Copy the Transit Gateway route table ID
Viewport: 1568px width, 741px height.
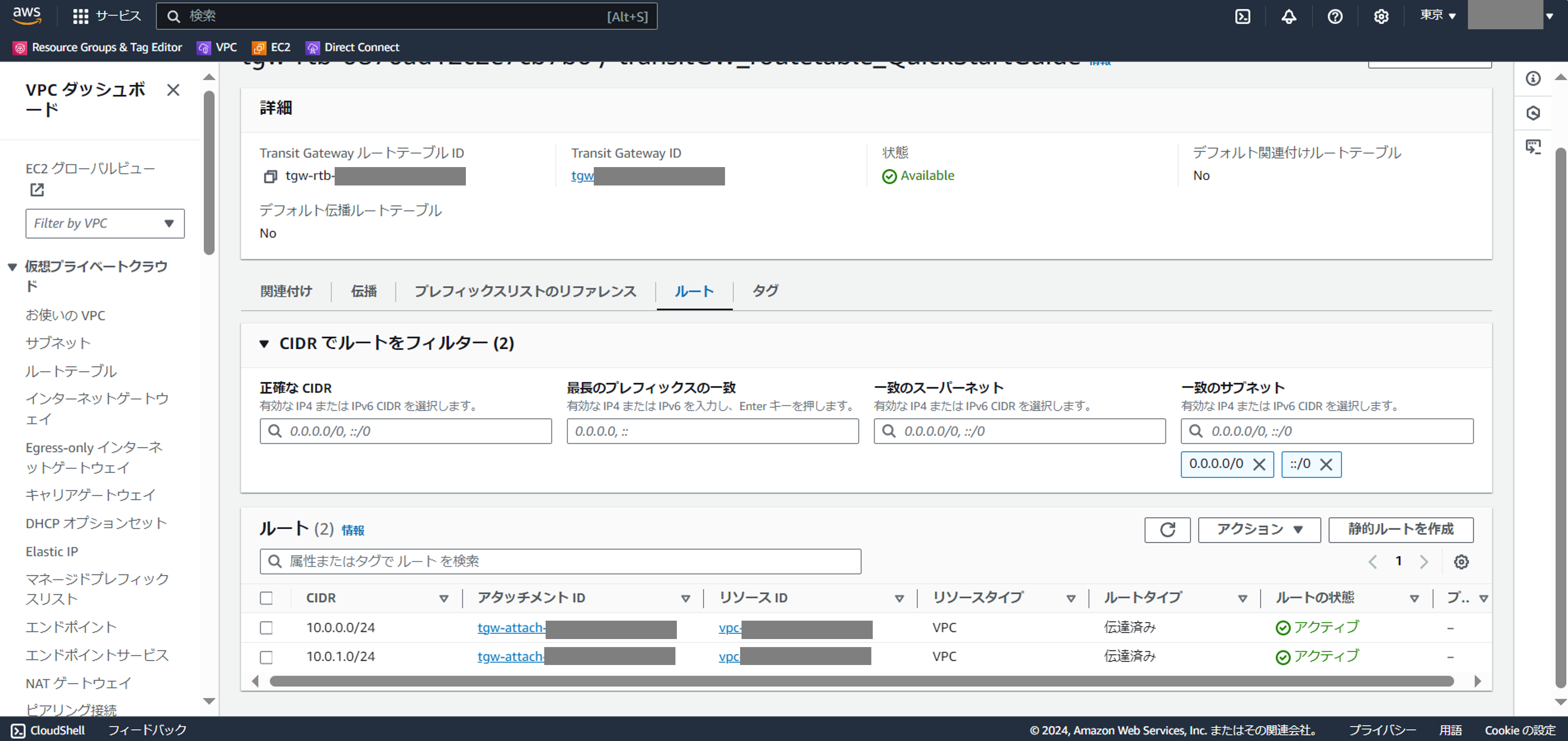pos(270,177)
